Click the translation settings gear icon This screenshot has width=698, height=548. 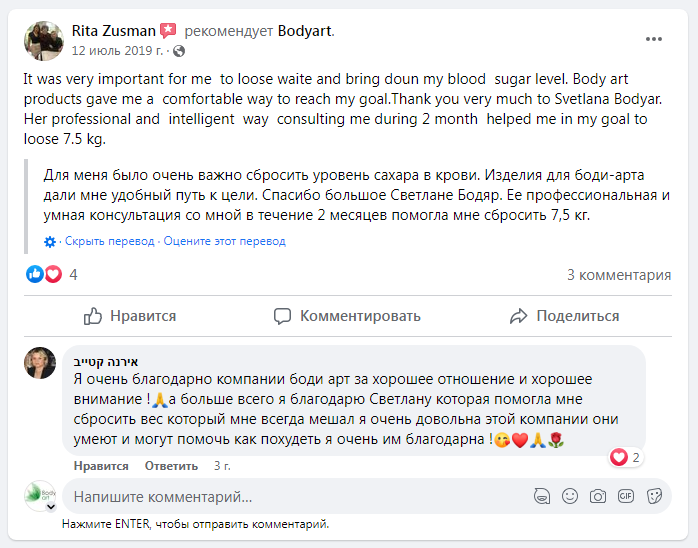pyautogui.click(x=50, y=241)
